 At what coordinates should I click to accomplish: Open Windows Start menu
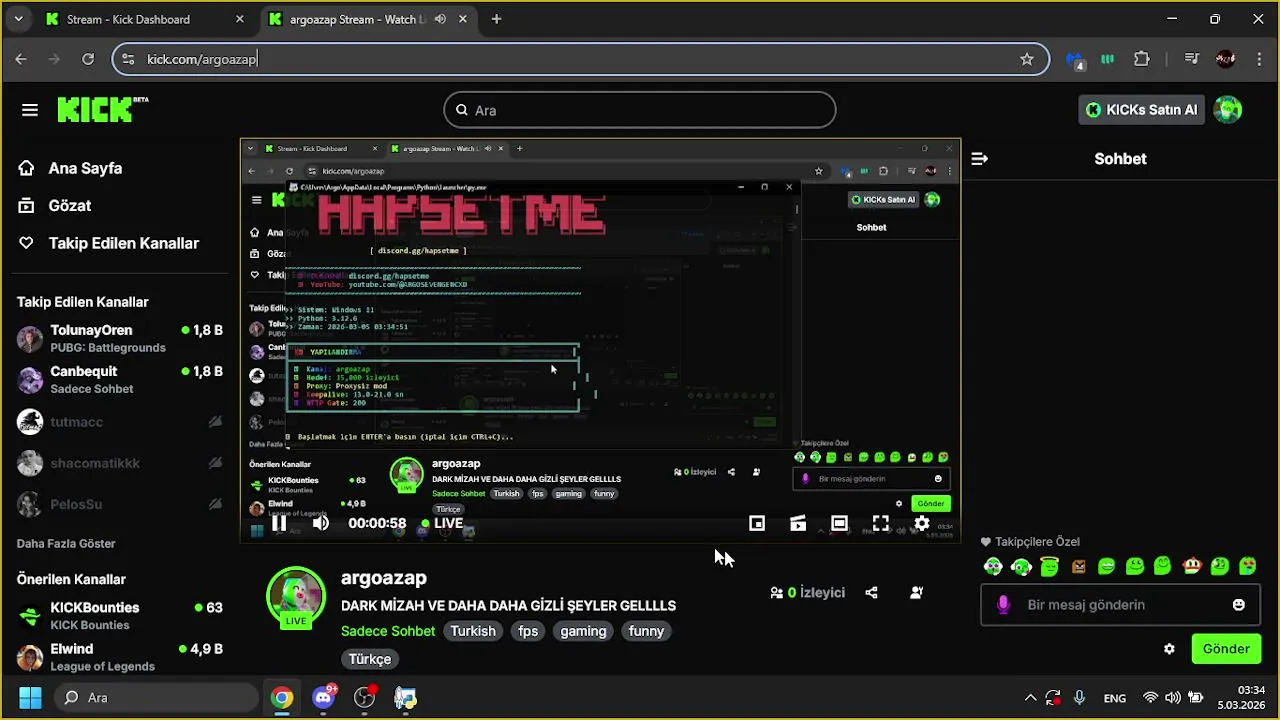point(30,697)
